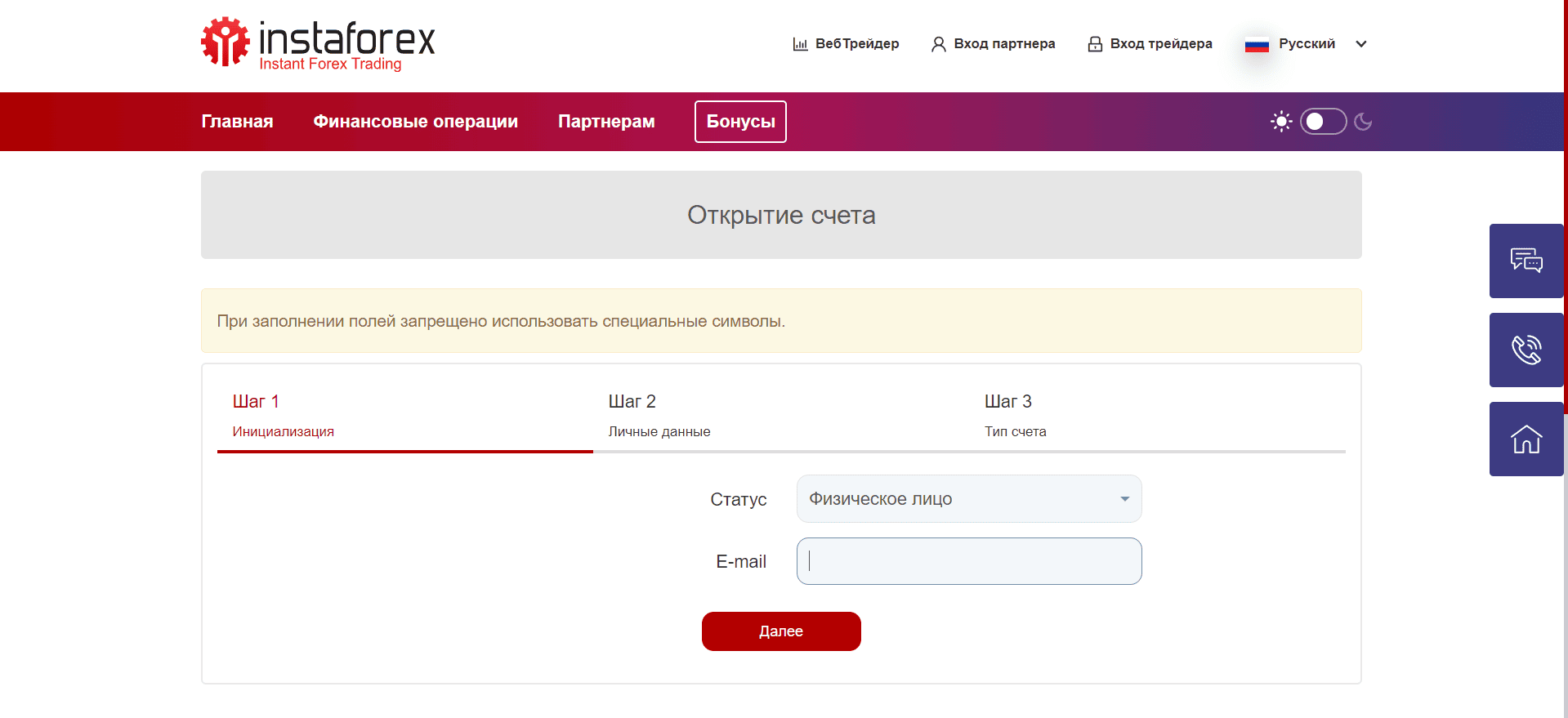1568x718 pixels.
Task: Open the callback phone sidebar icon
Action: (x=1526, y=350)
